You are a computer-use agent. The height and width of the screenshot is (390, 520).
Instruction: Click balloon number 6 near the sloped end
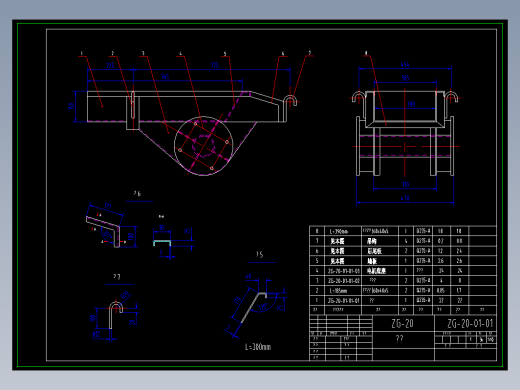[x=283, y=53]
